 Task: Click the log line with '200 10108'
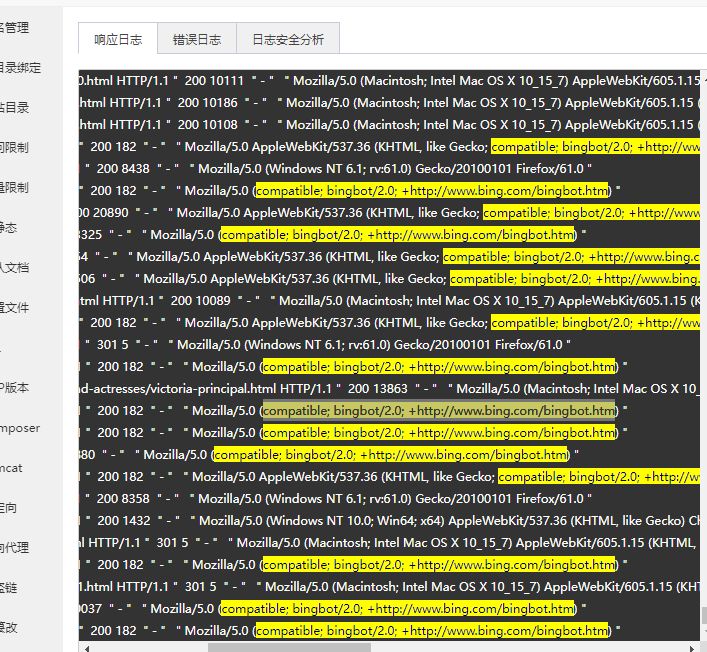390,124
